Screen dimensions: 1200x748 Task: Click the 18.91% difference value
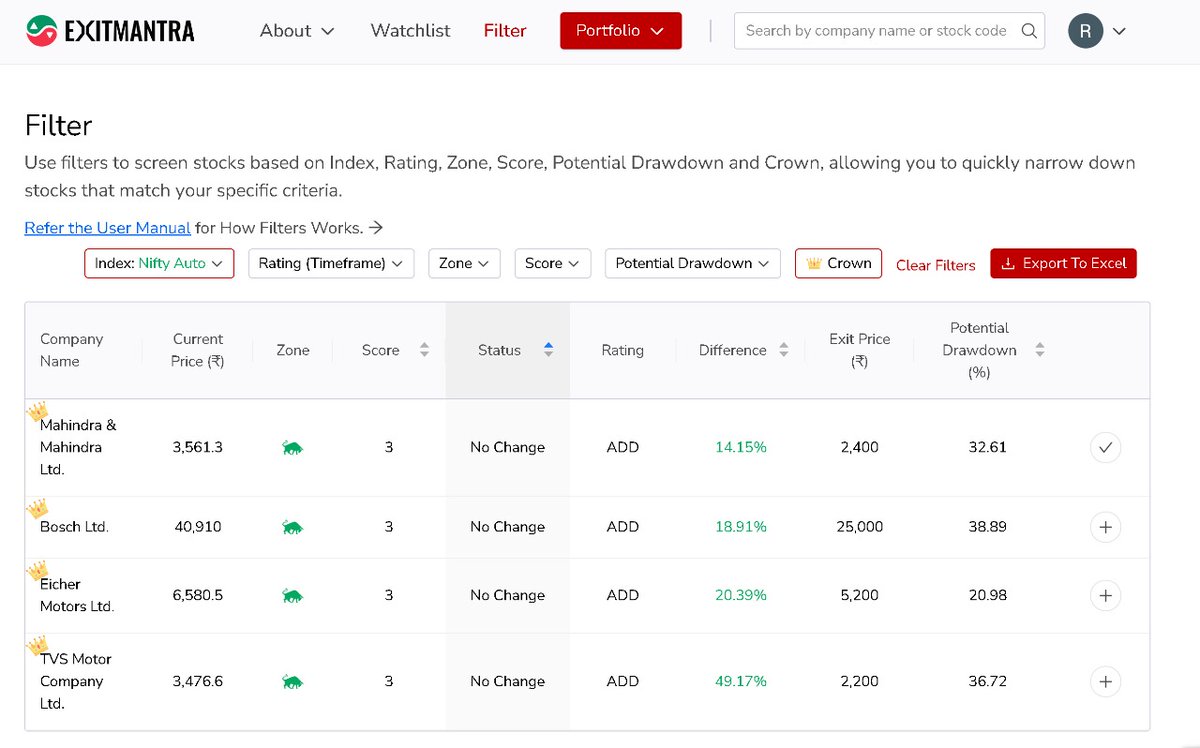(741, 527)
